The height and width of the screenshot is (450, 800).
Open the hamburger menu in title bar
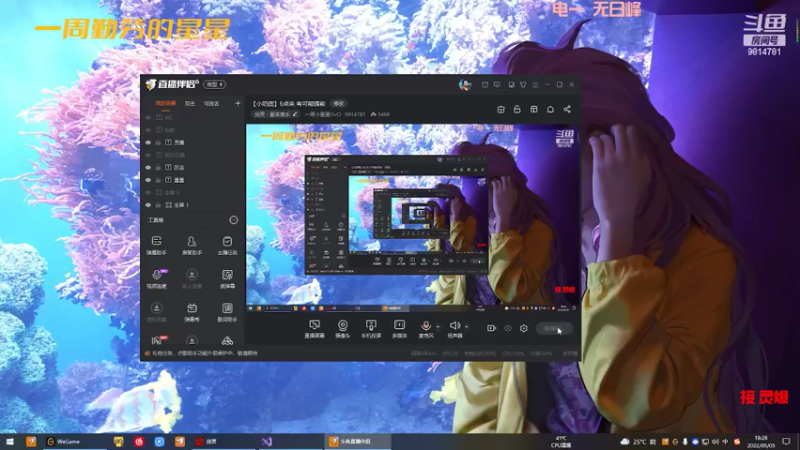[535, 85]
